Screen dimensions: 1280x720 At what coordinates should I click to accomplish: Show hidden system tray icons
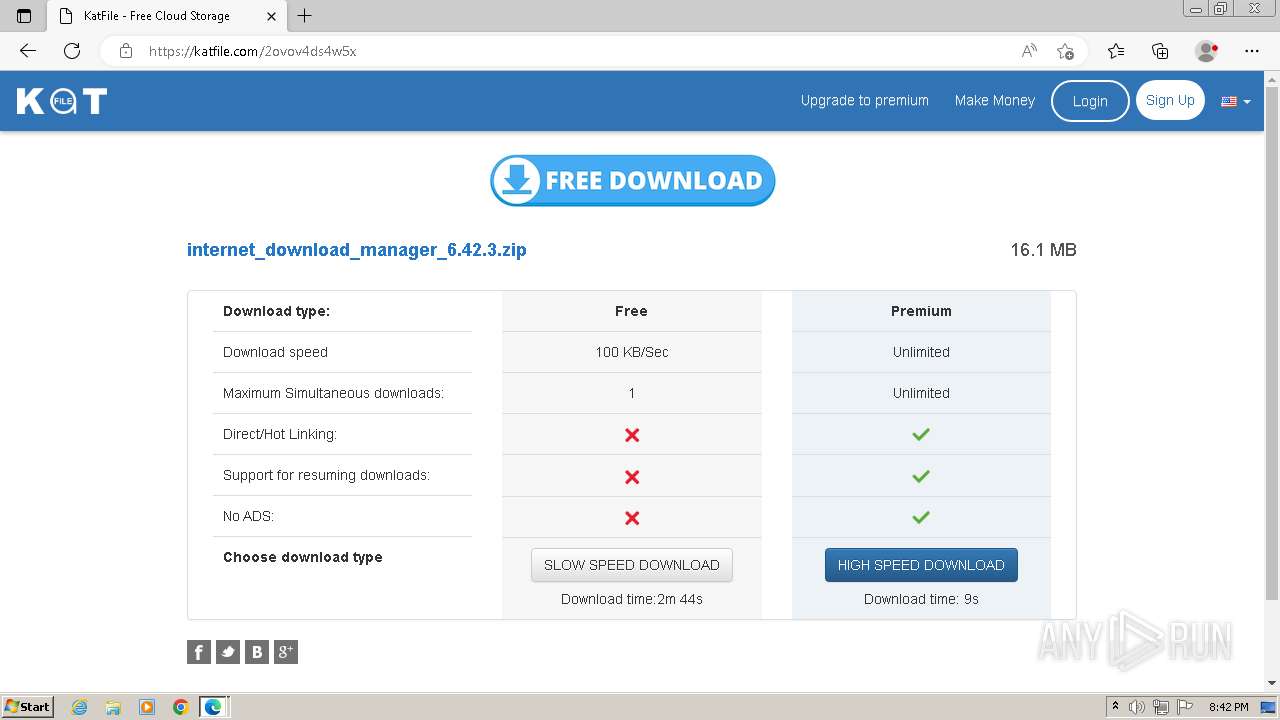(x=1115, y=707)
